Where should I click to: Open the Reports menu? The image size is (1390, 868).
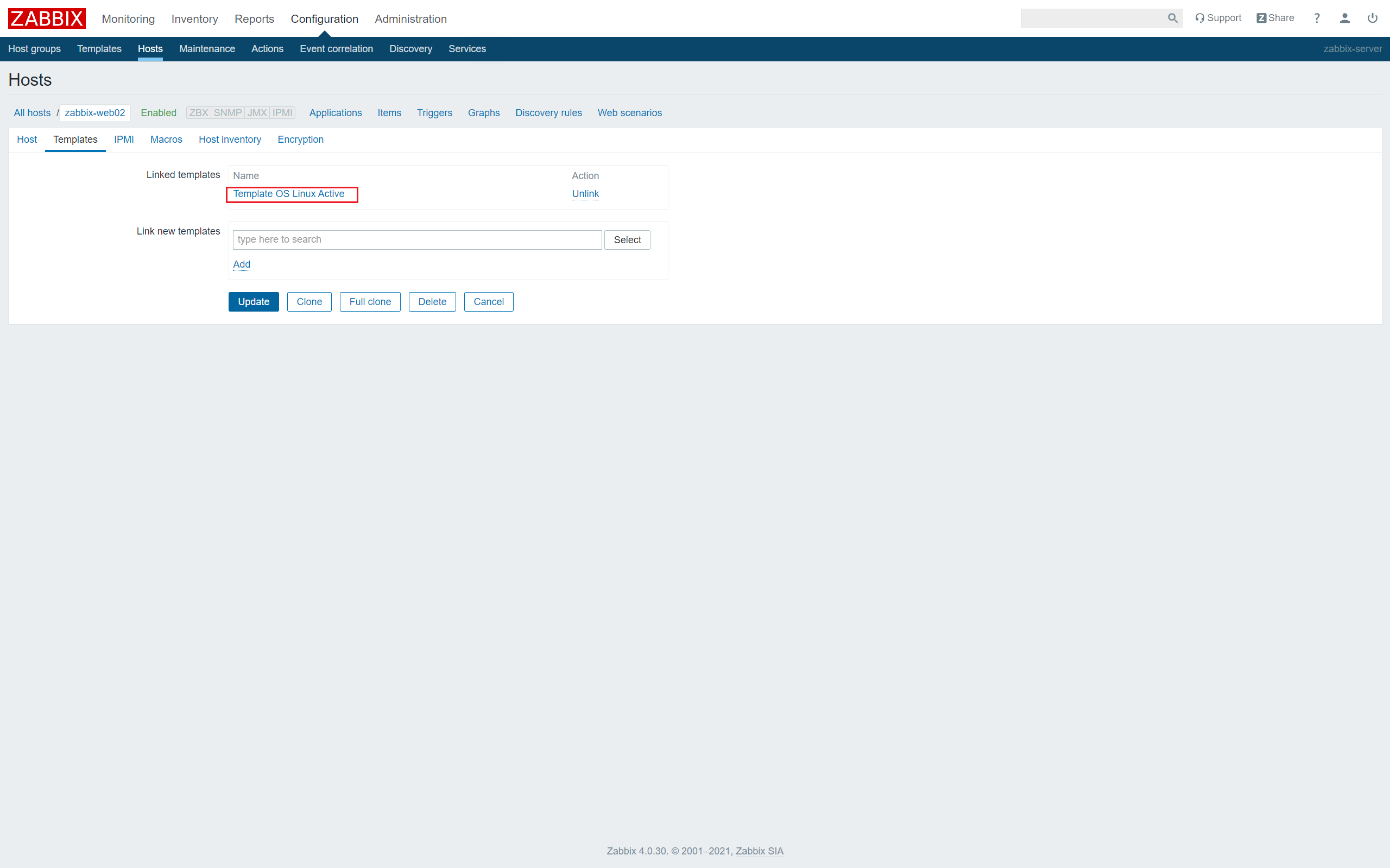pos(254,19)
